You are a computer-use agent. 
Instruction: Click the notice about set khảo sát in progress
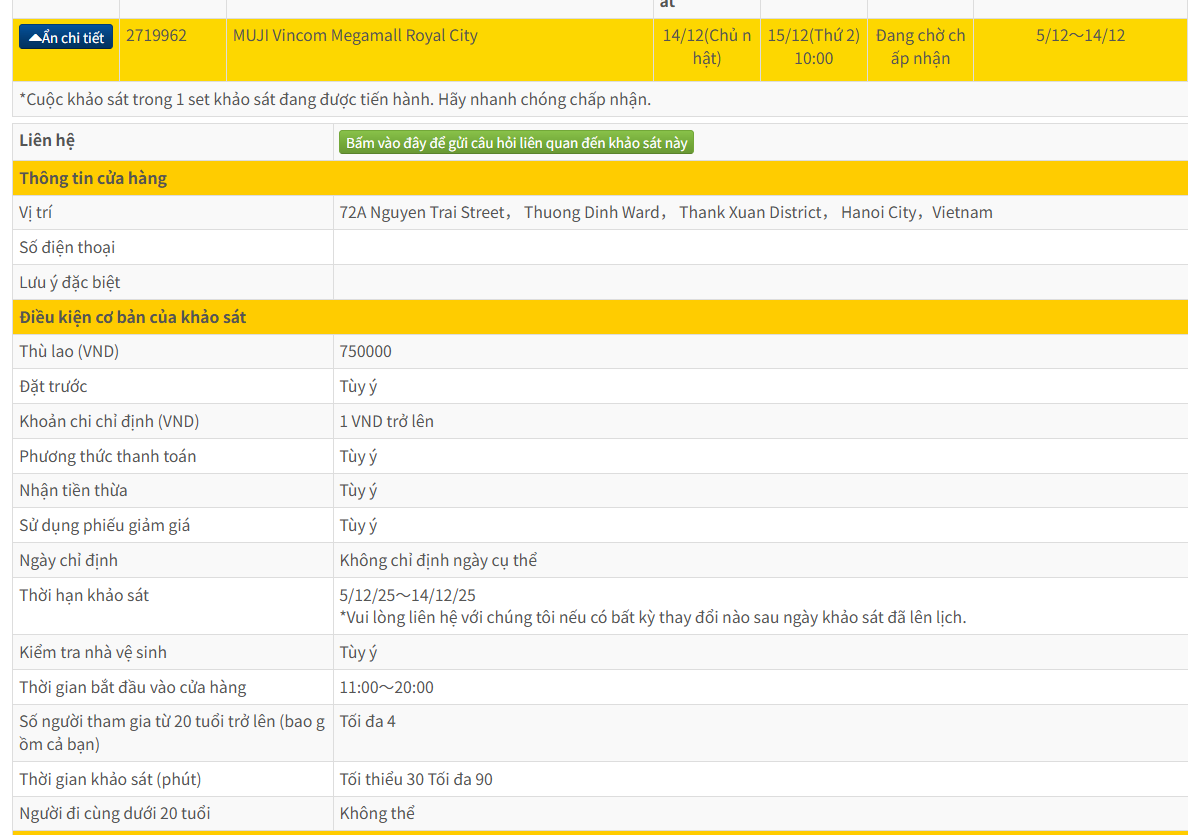pos(335,99)
